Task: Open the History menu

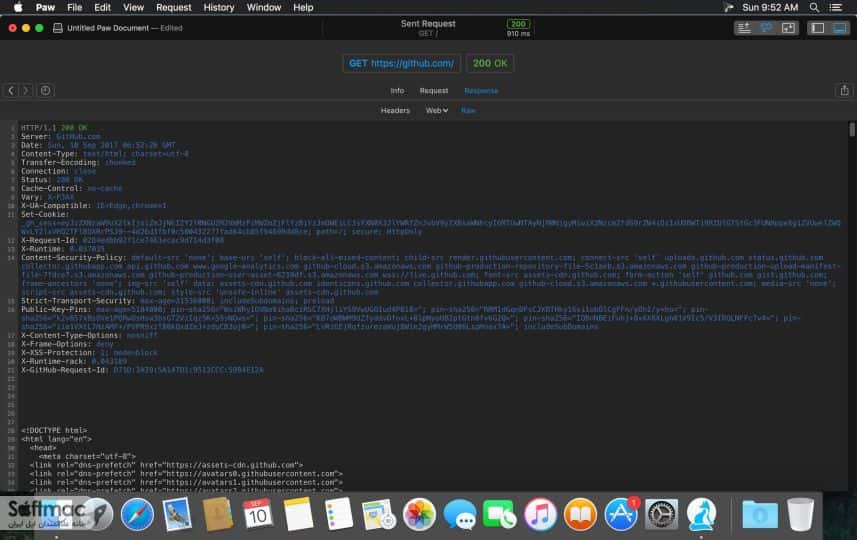Action: [219, 7]
